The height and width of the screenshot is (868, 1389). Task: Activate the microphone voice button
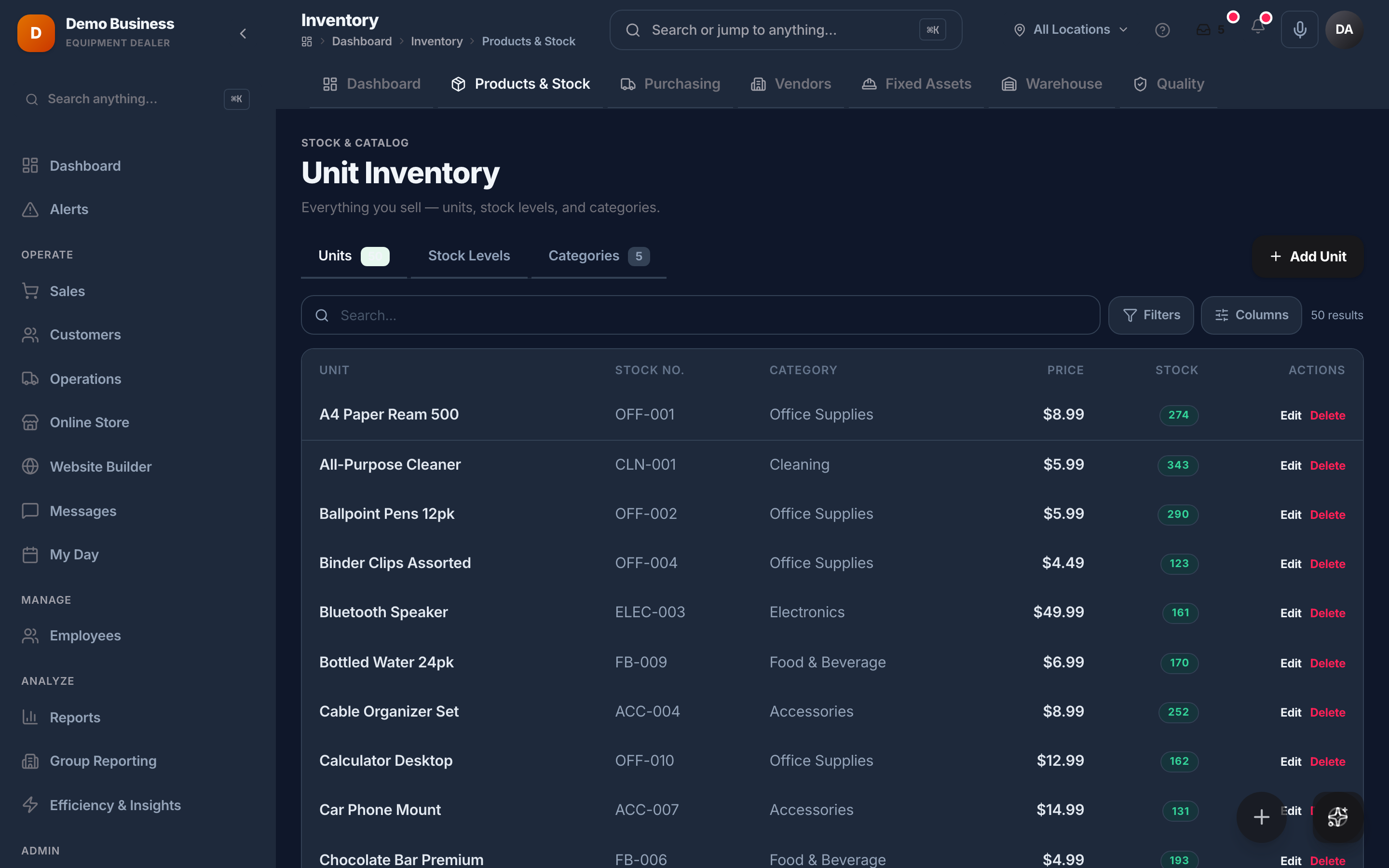click(1299, 29)
